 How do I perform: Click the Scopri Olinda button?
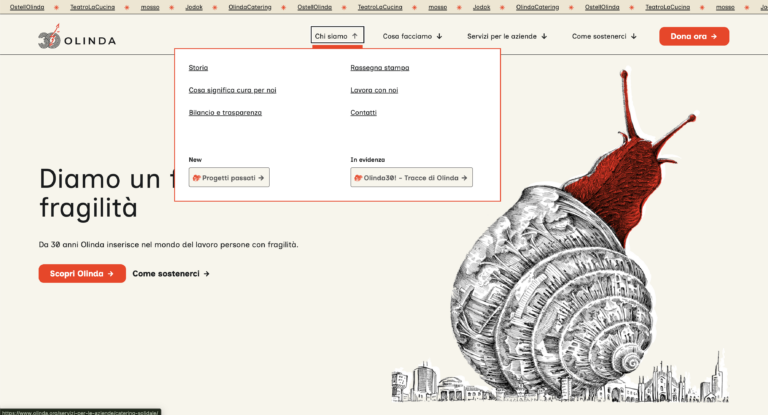point(82,273)
